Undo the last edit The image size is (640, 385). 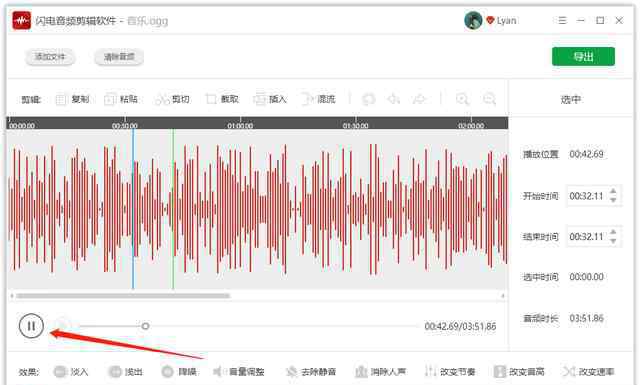pos(368,99)
